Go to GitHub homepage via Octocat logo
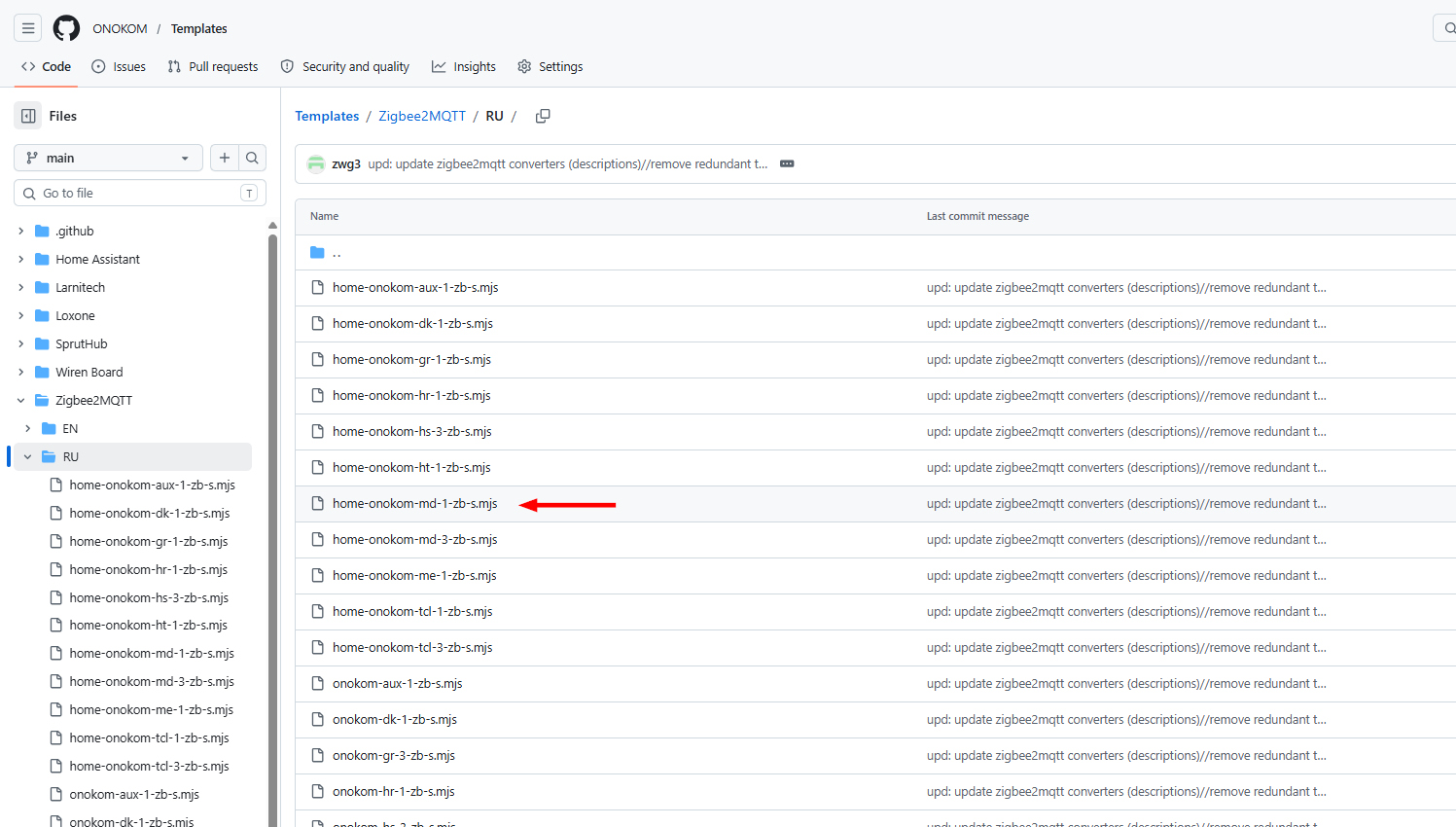 tap(66, 28)
